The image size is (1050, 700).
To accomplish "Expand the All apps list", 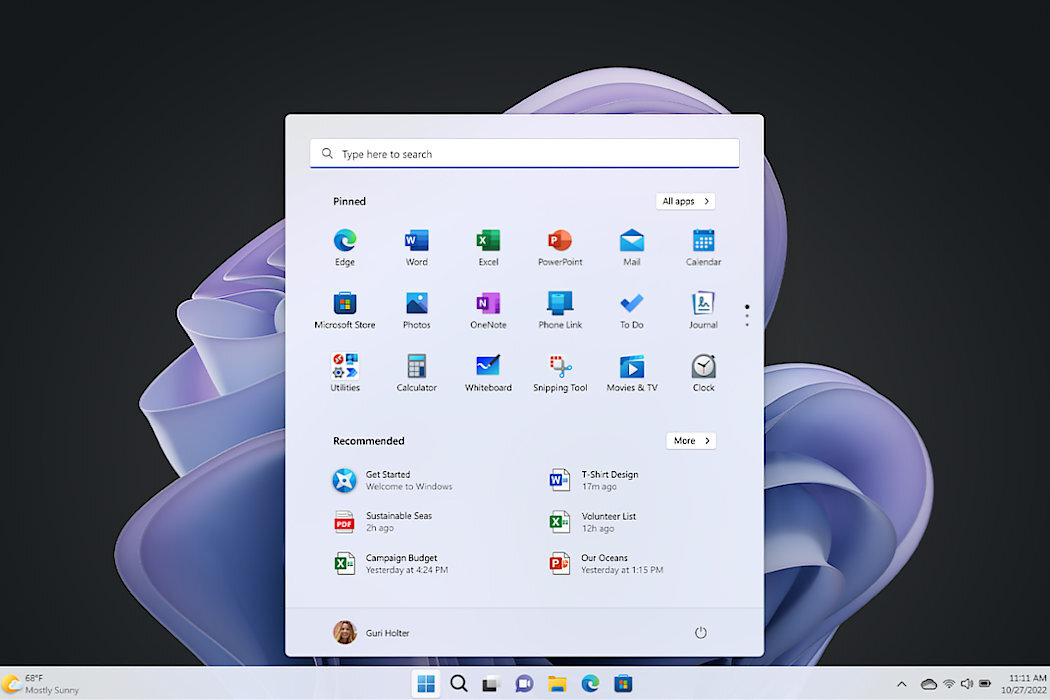I will pos(685,201).
